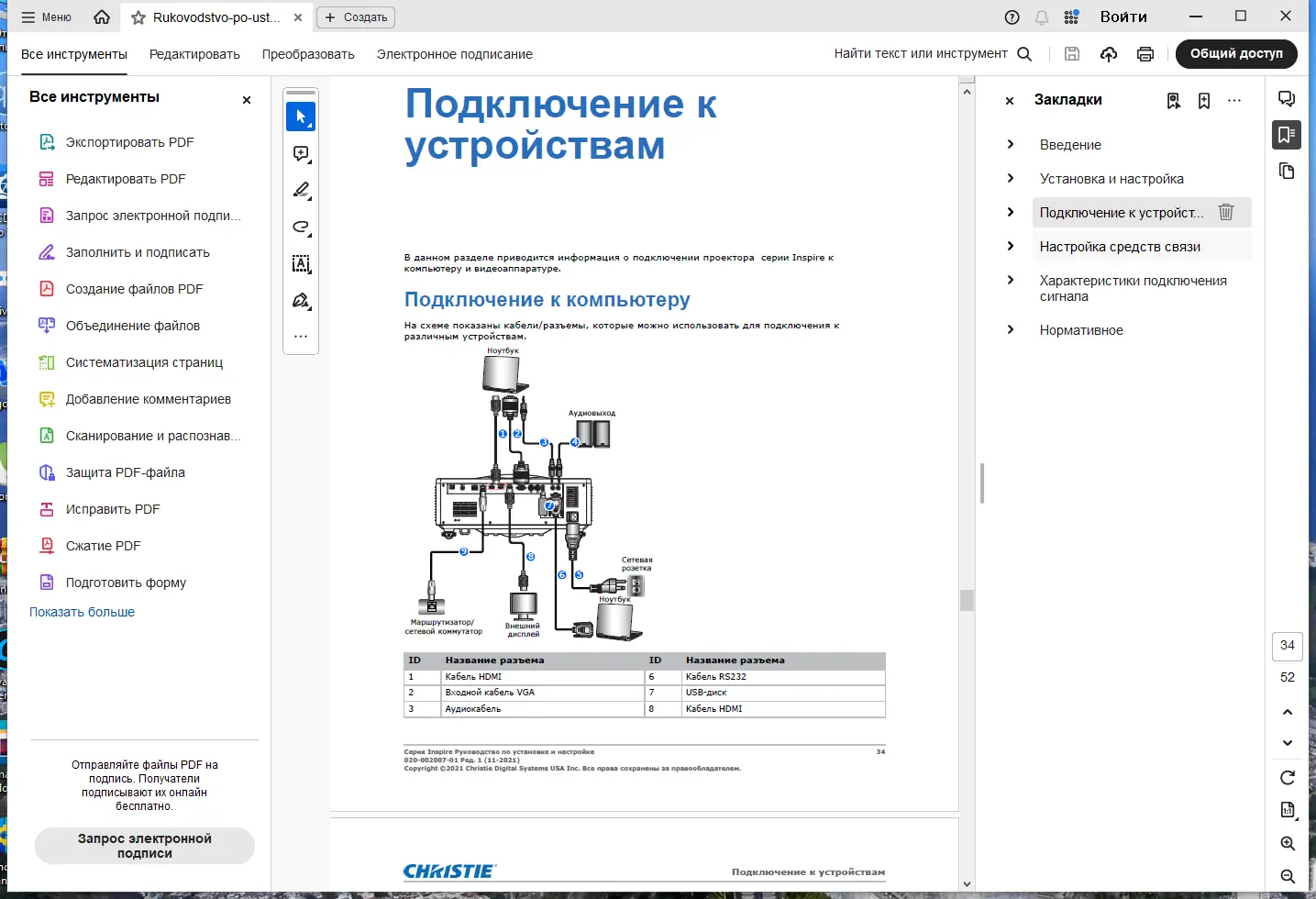This screenshot has width=1316, height=899.
Task: Open the page display settings icon
Action: [x=1288, y=810]
